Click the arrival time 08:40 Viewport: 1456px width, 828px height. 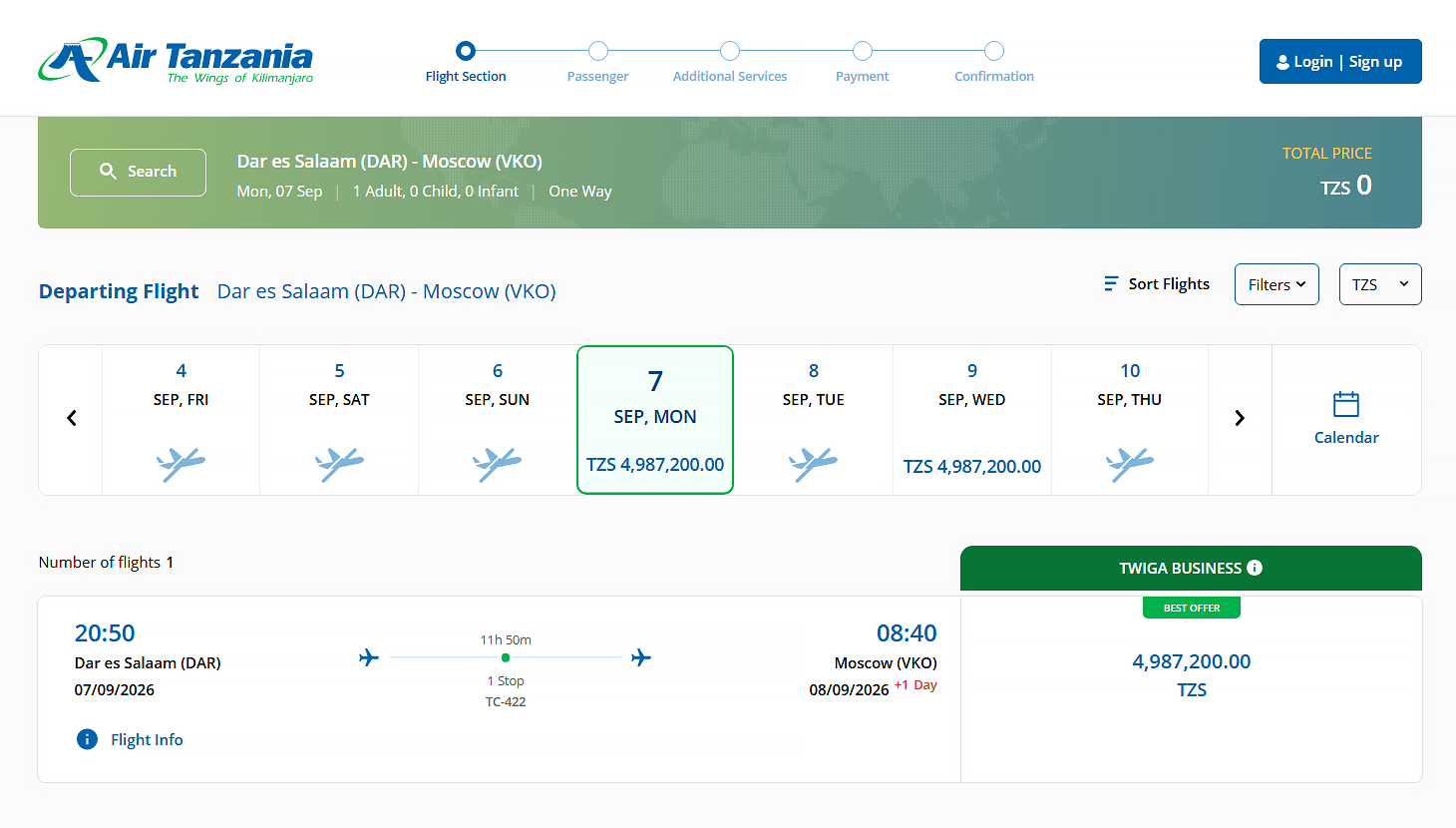click(x=907, y=632)
